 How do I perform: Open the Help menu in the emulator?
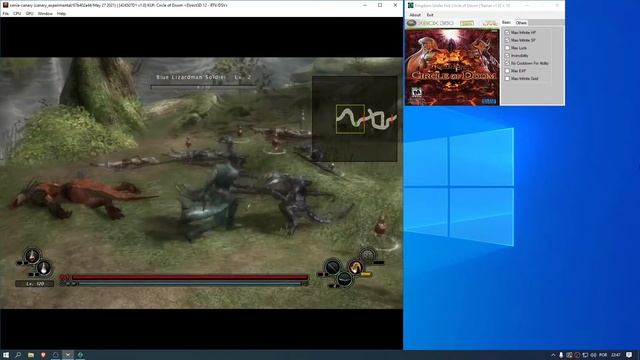61,13
